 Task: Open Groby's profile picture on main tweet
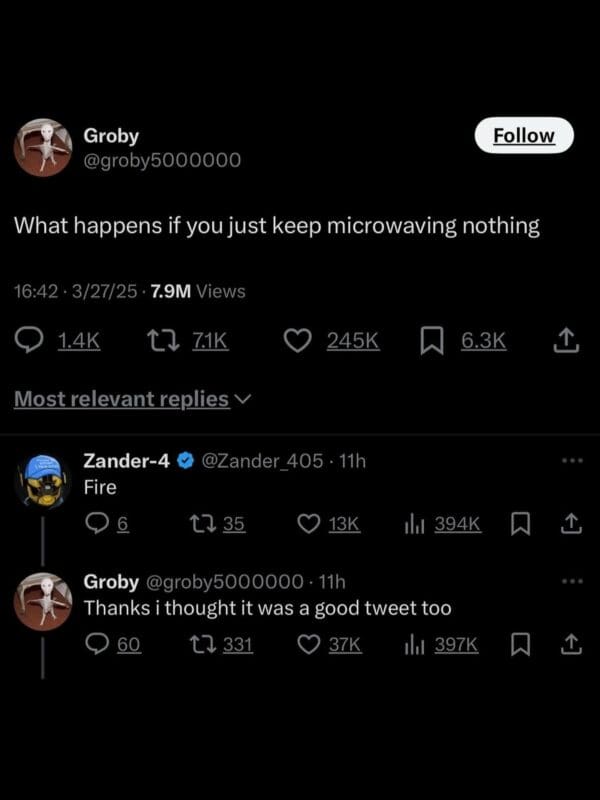(x=42, y=147)
